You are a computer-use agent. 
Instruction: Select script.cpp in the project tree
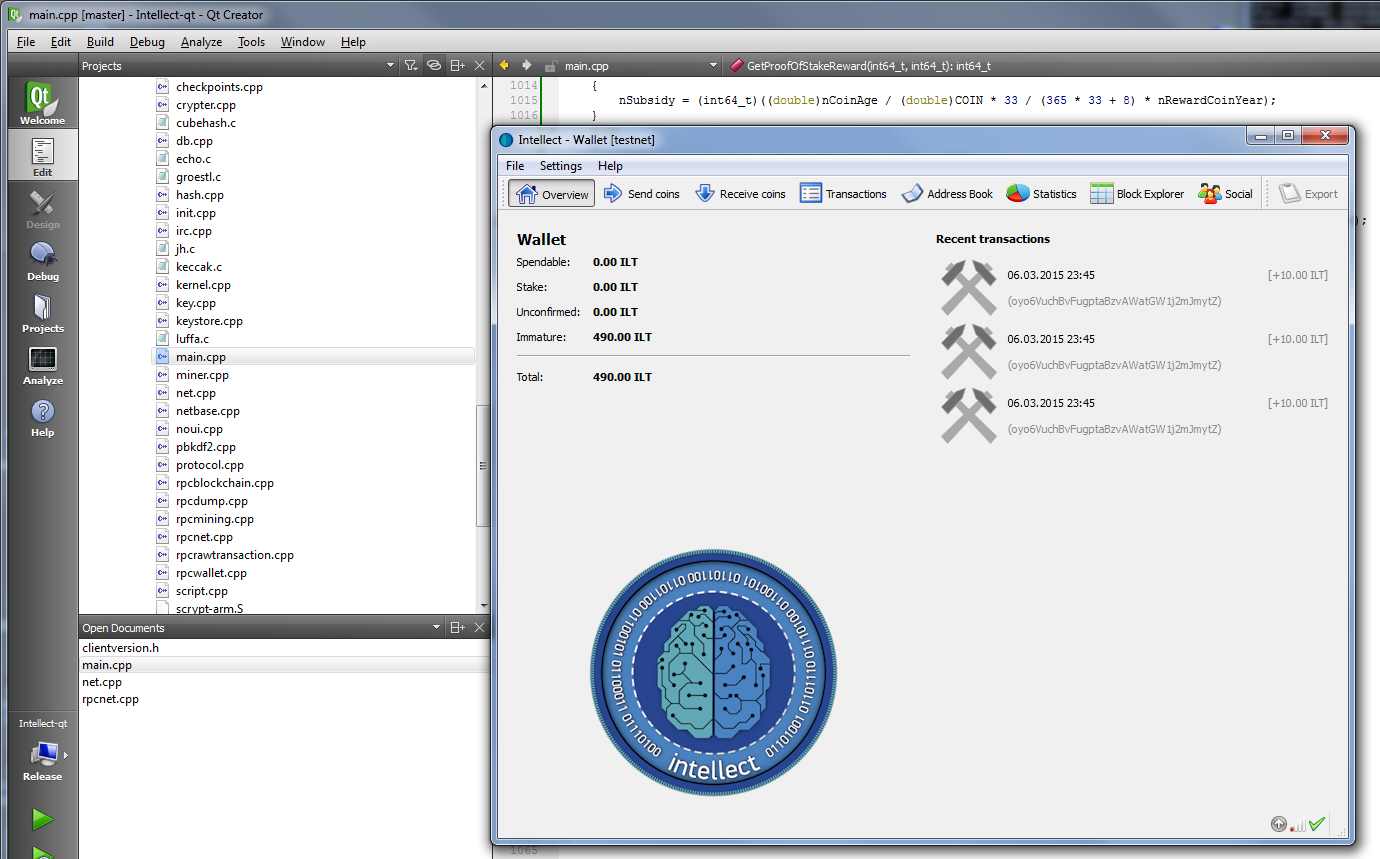pyautogui.click(x=201, y=591)
